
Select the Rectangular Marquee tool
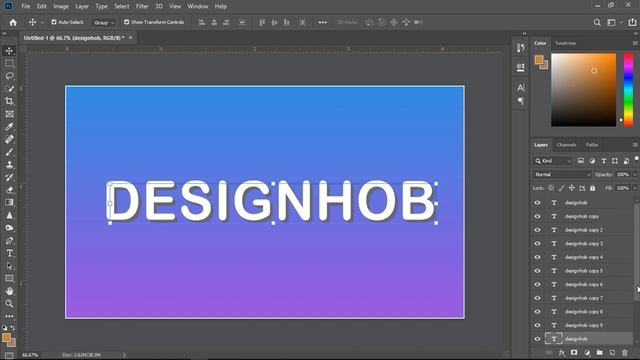[9, 63]
